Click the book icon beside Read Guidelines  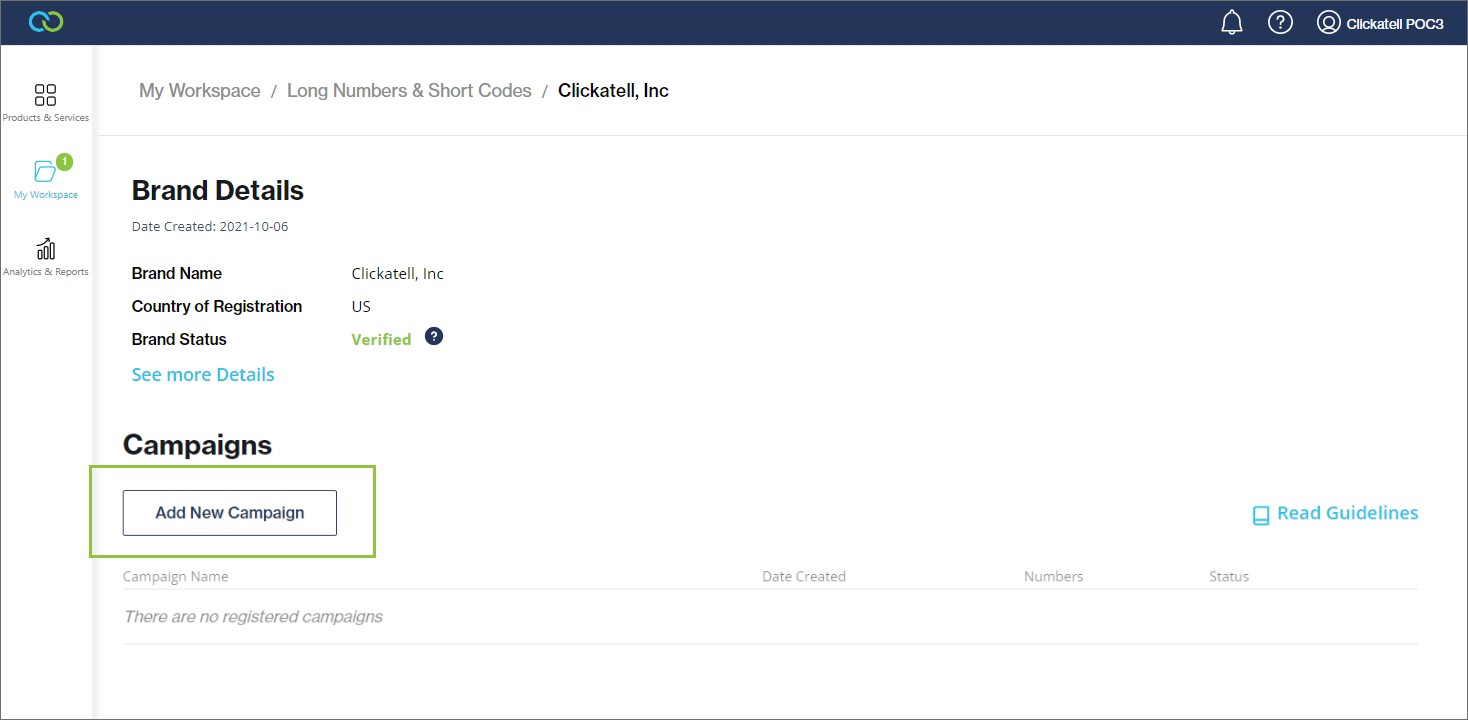[1261, 515]
